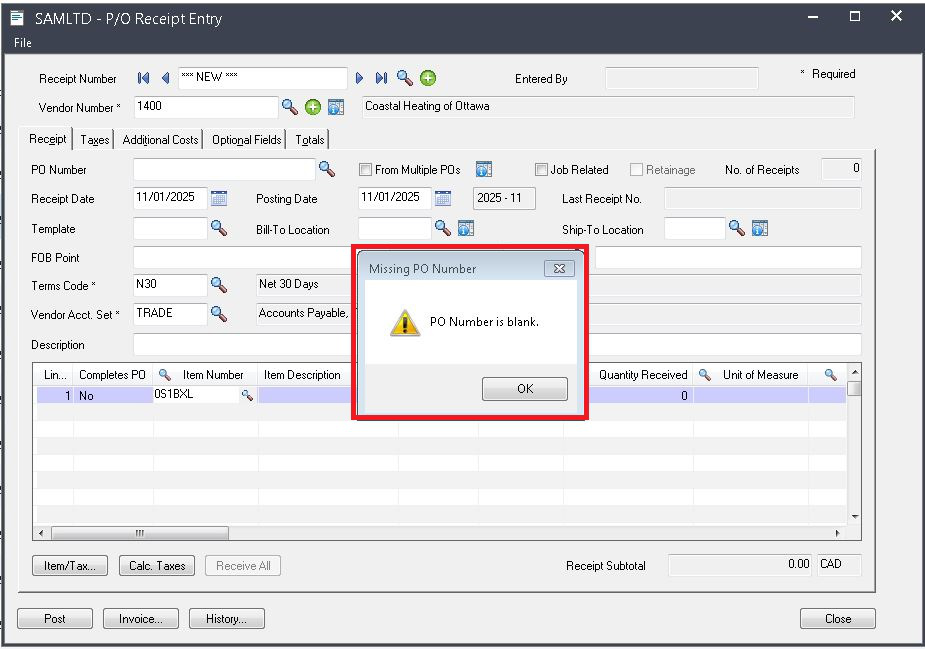The width and height of the screenshot is (925, 649).
Task: Open Terms Code finder magnifier
Action: click(x=219, y=285)
